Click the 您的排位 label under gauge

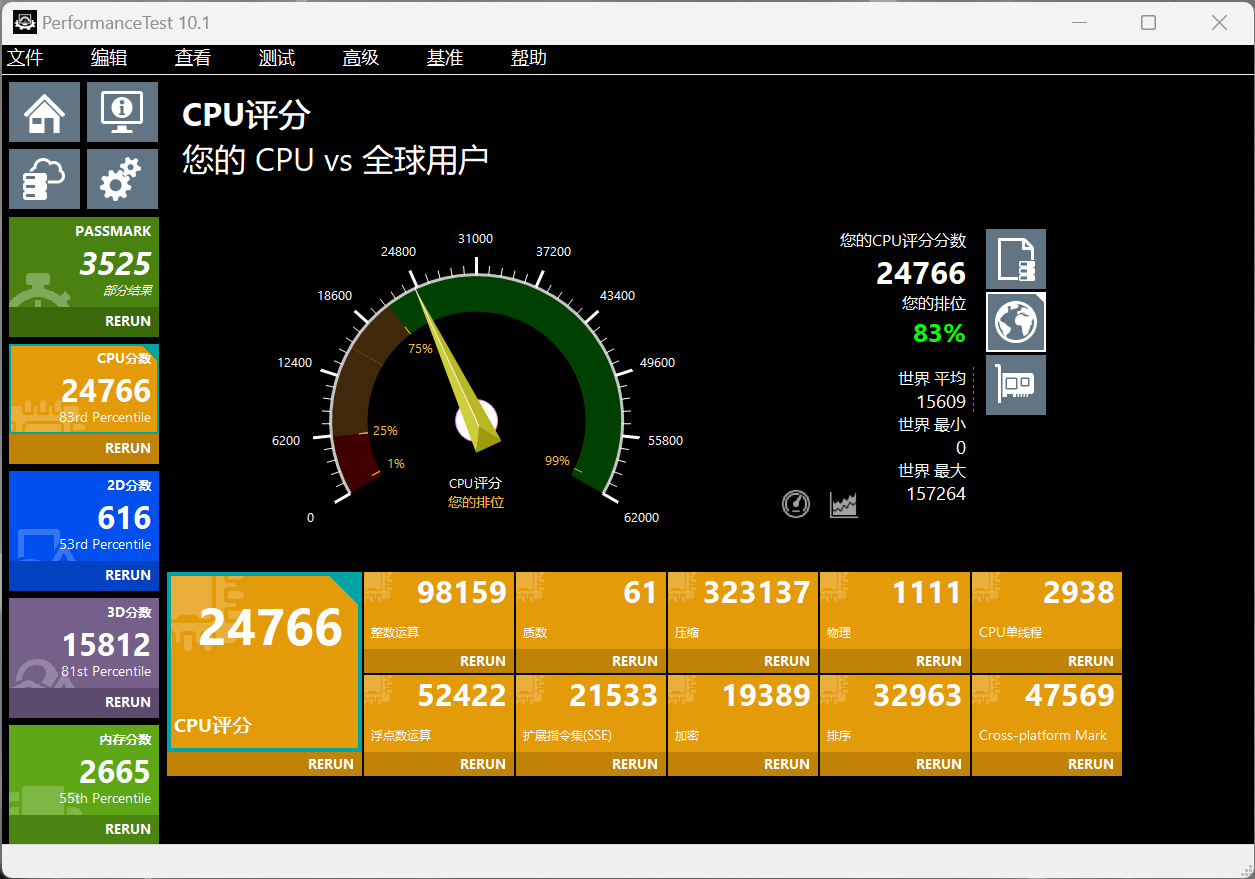tap(476, 502)
